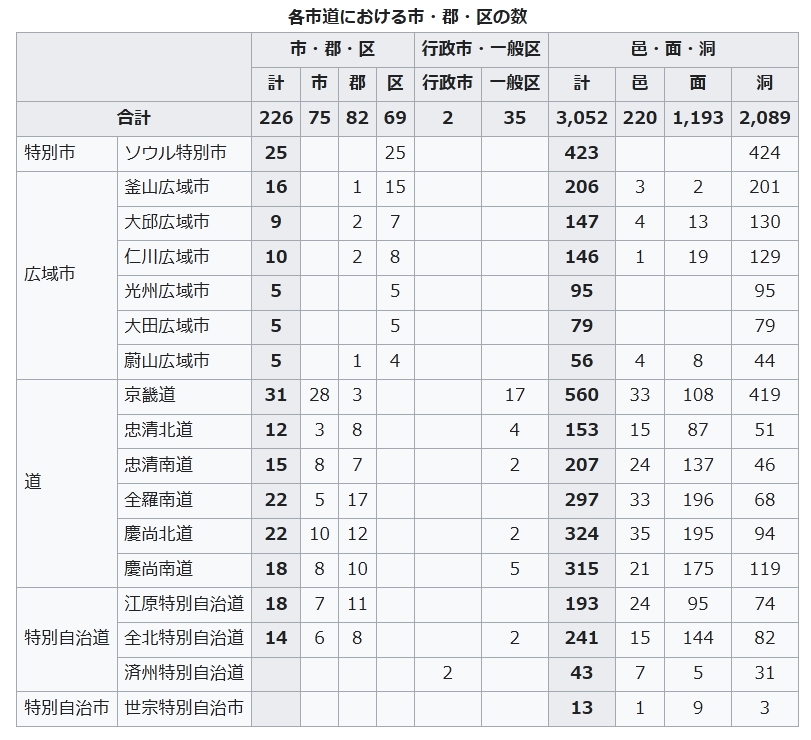The height and width of the screenshot is (740, 811).
Task: Select the 江原特別自治道 row label
Action: click(184, 603)
